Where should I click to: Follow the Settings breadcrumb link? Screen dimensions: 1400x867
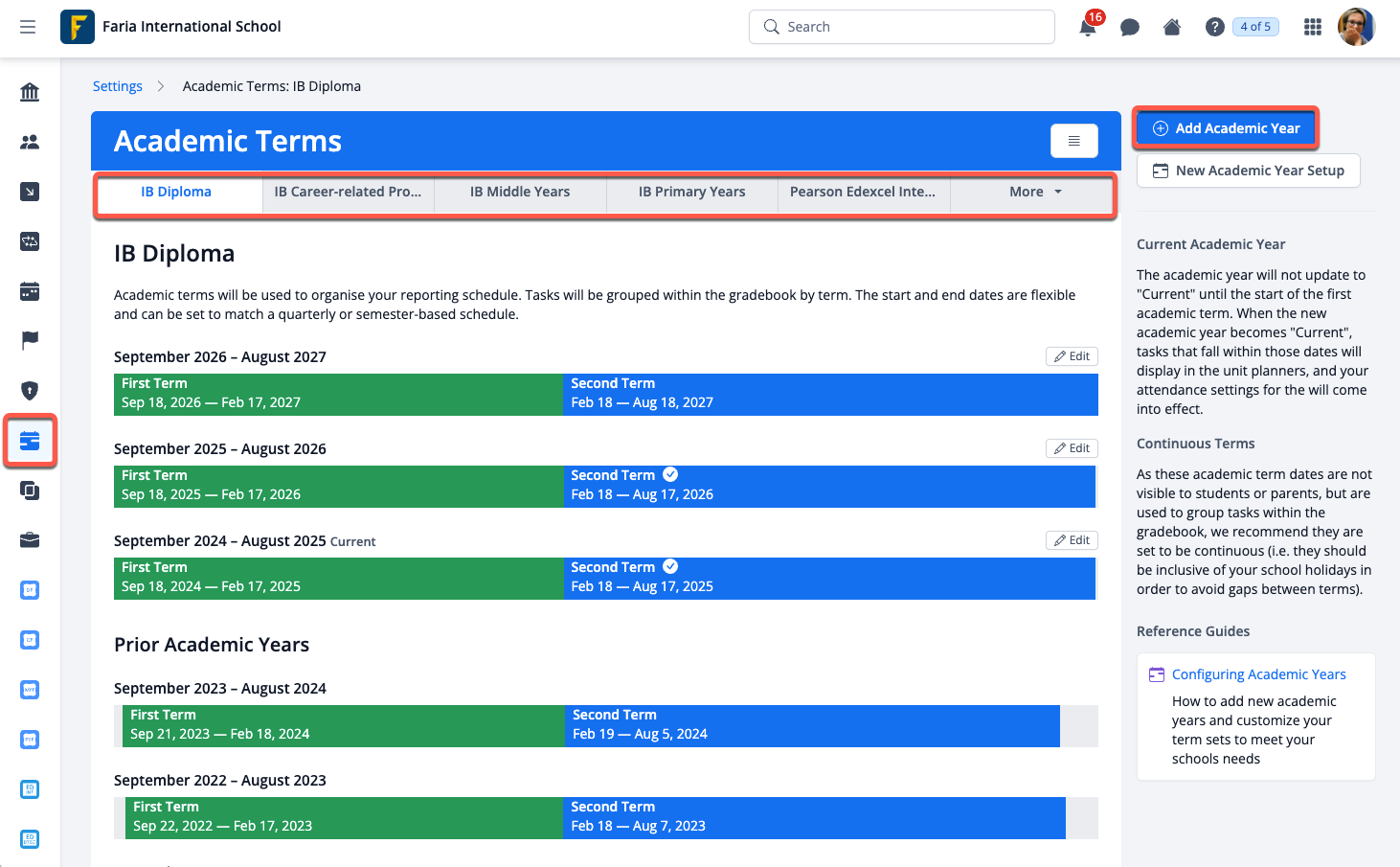[117, 86]
